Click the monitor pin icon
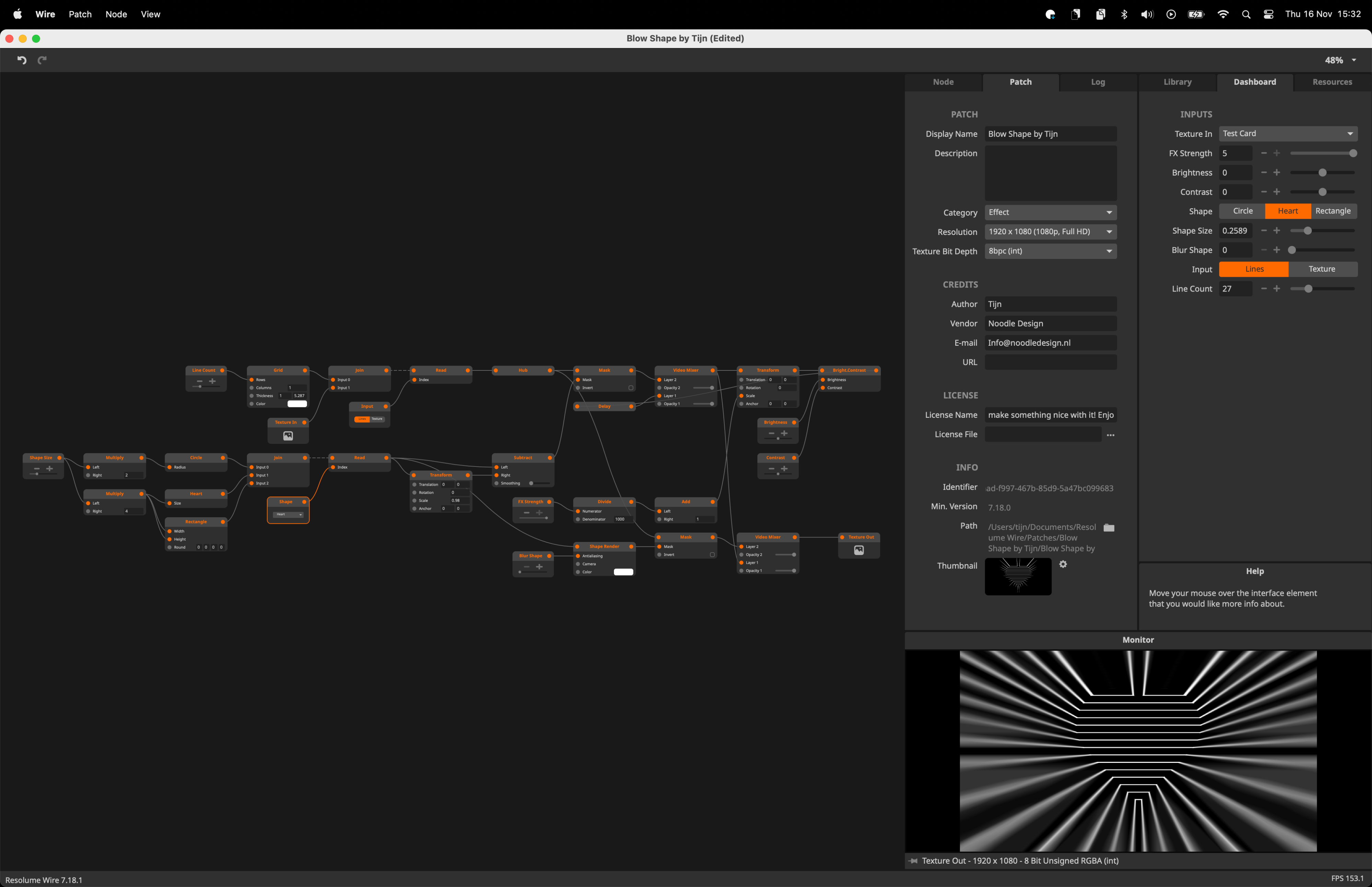 [913, 861]
